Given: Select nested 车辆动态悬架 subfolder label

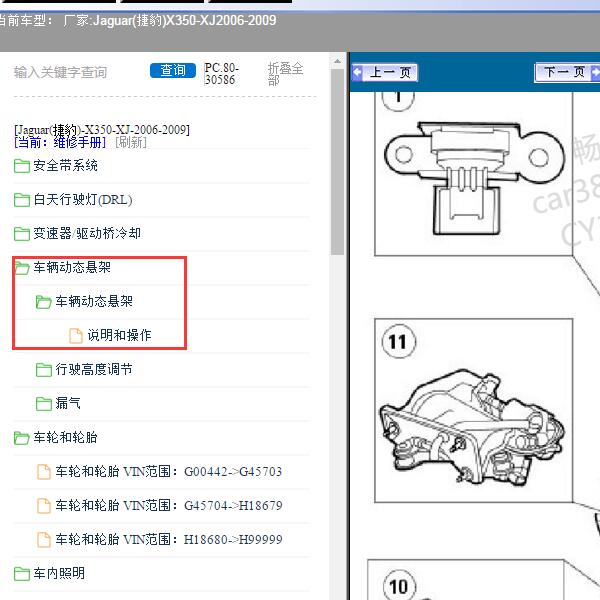Looking at the screenshot, I should pos(94,302).
